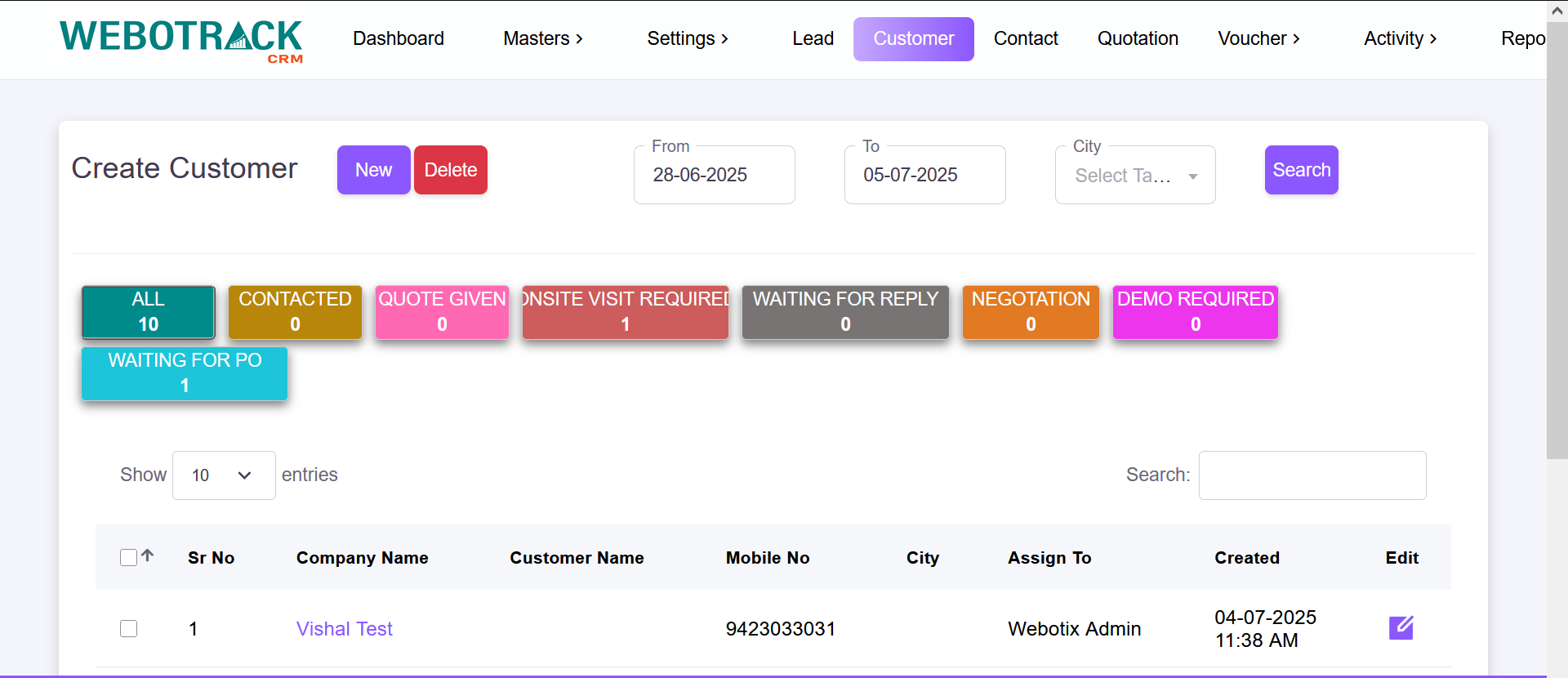
Task: Filter by the teal ALL status tile
Action: click(149, 311)
